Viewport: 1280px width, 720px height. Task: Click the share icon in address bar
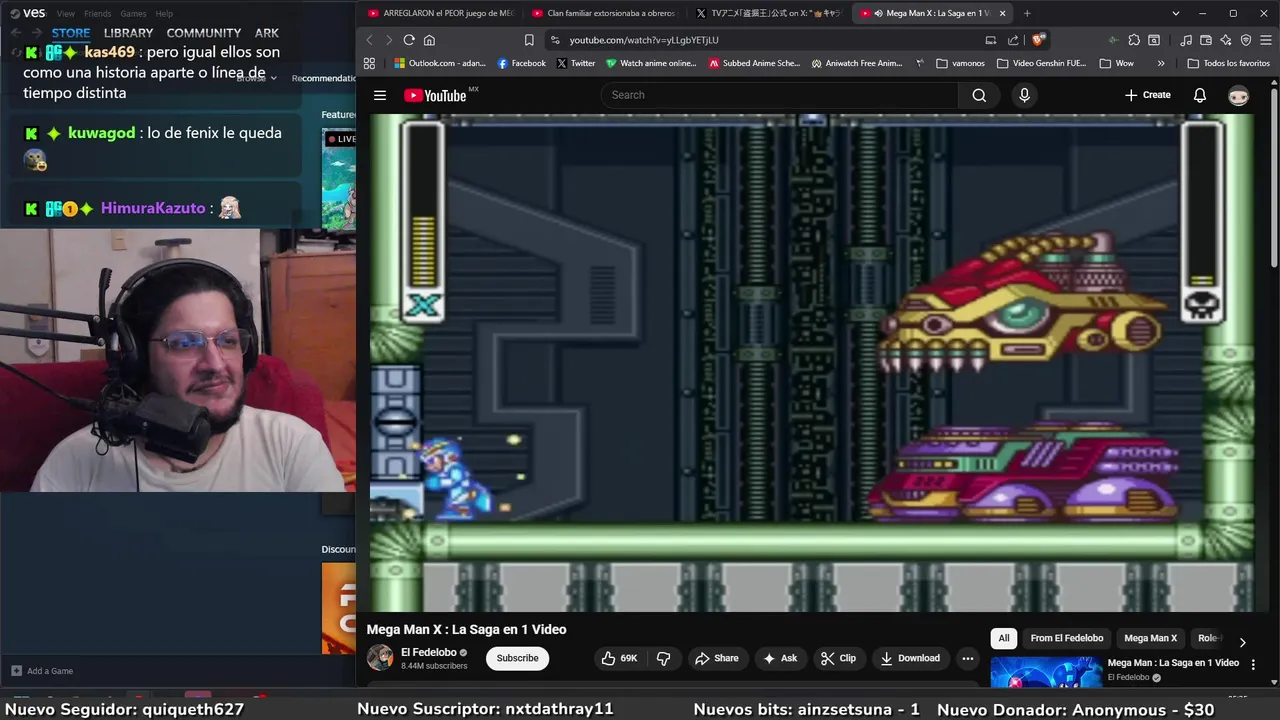[x=1013, y=40]
